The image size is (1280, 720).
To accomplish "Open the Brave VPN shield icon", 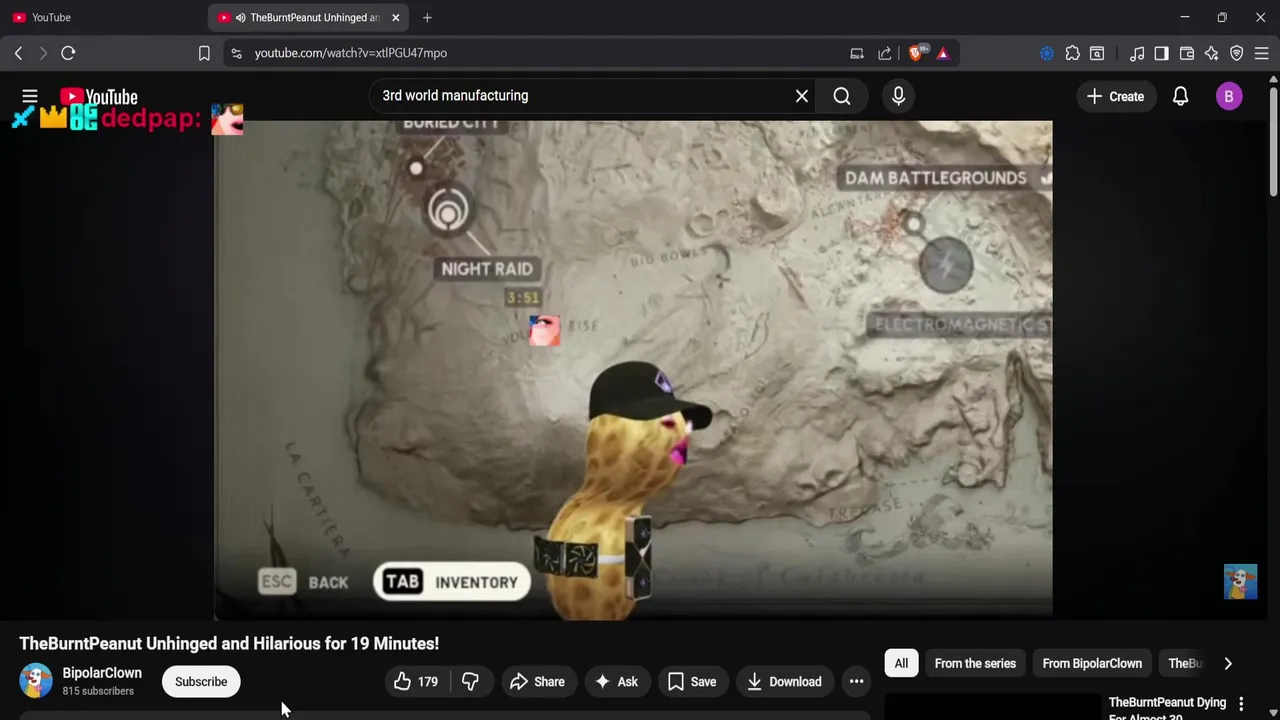I will (x=1237, y=53).
